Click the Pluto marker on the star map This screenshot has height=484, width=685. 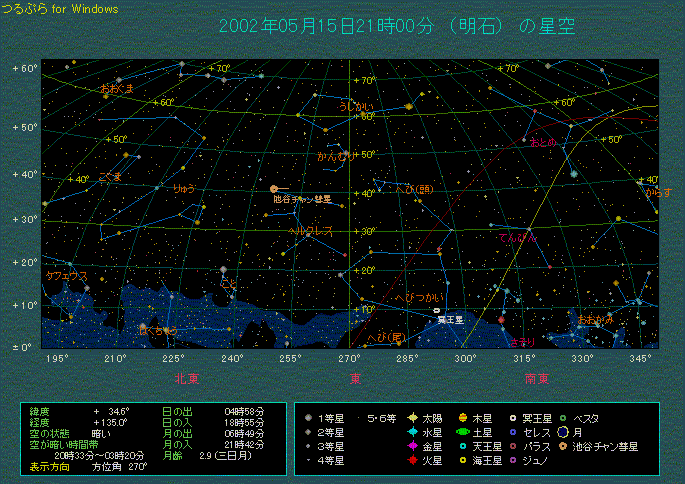pos(437,311)
